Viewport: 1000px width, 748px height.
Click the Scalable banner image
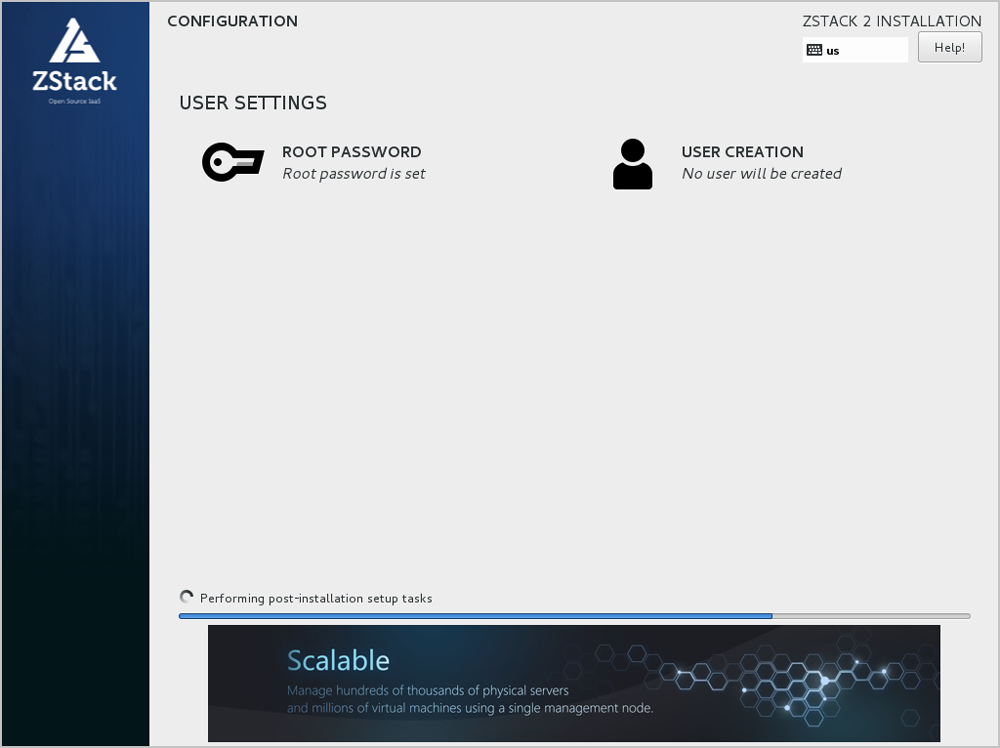573,683
